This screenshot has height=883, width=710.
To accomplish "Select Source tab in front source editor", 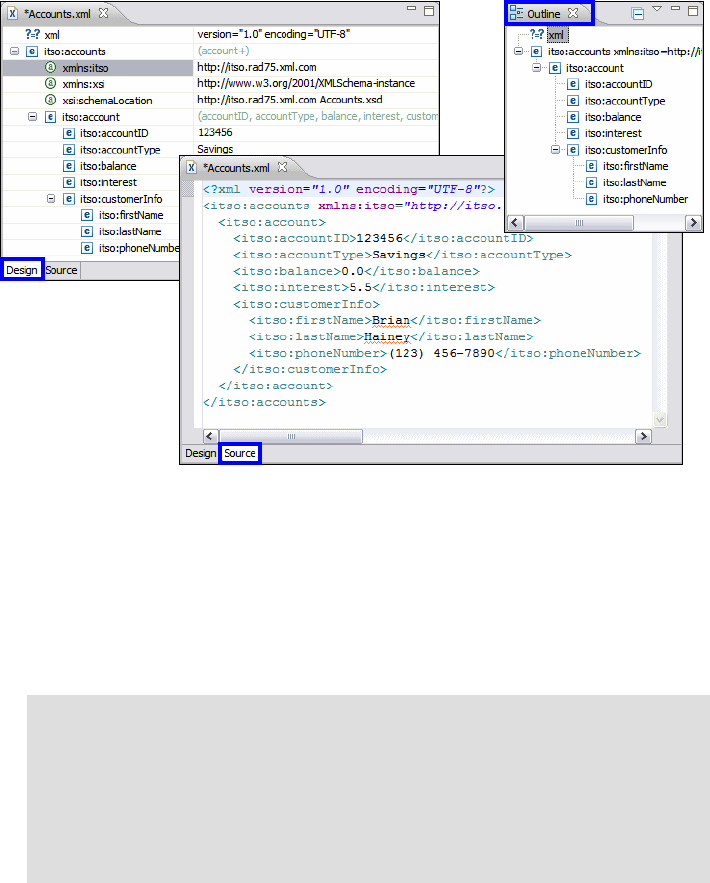I will [x=240, y=453].
